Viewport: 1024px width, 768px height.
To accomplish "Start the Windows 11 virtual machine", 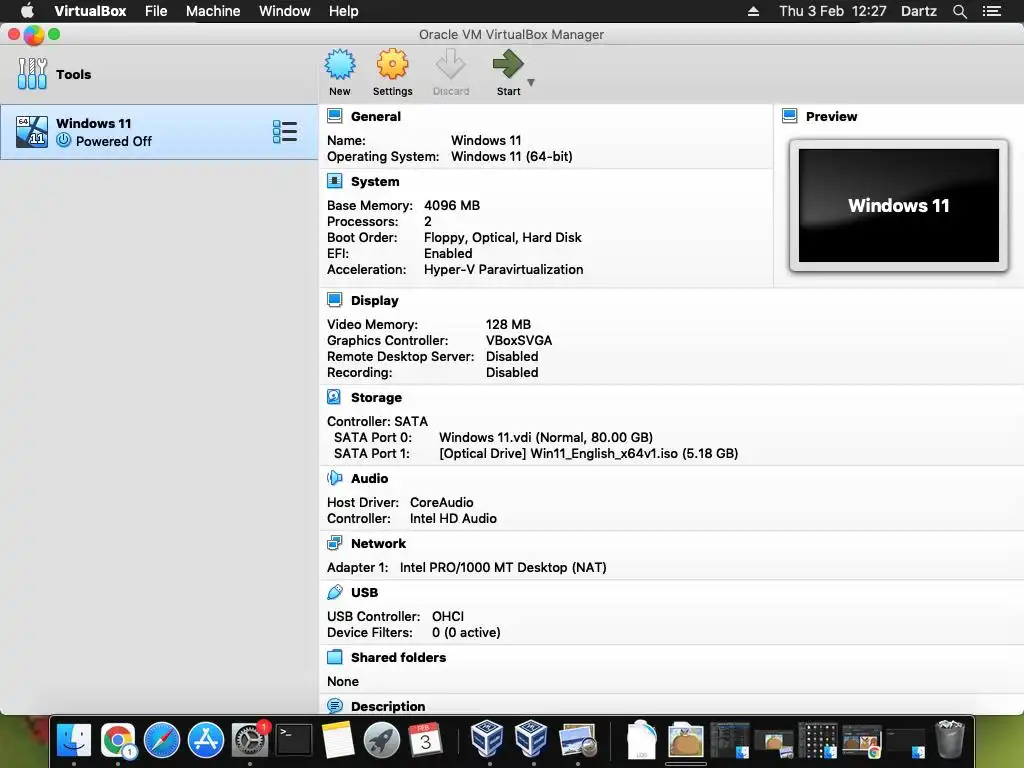I will (x=508, y=65).
